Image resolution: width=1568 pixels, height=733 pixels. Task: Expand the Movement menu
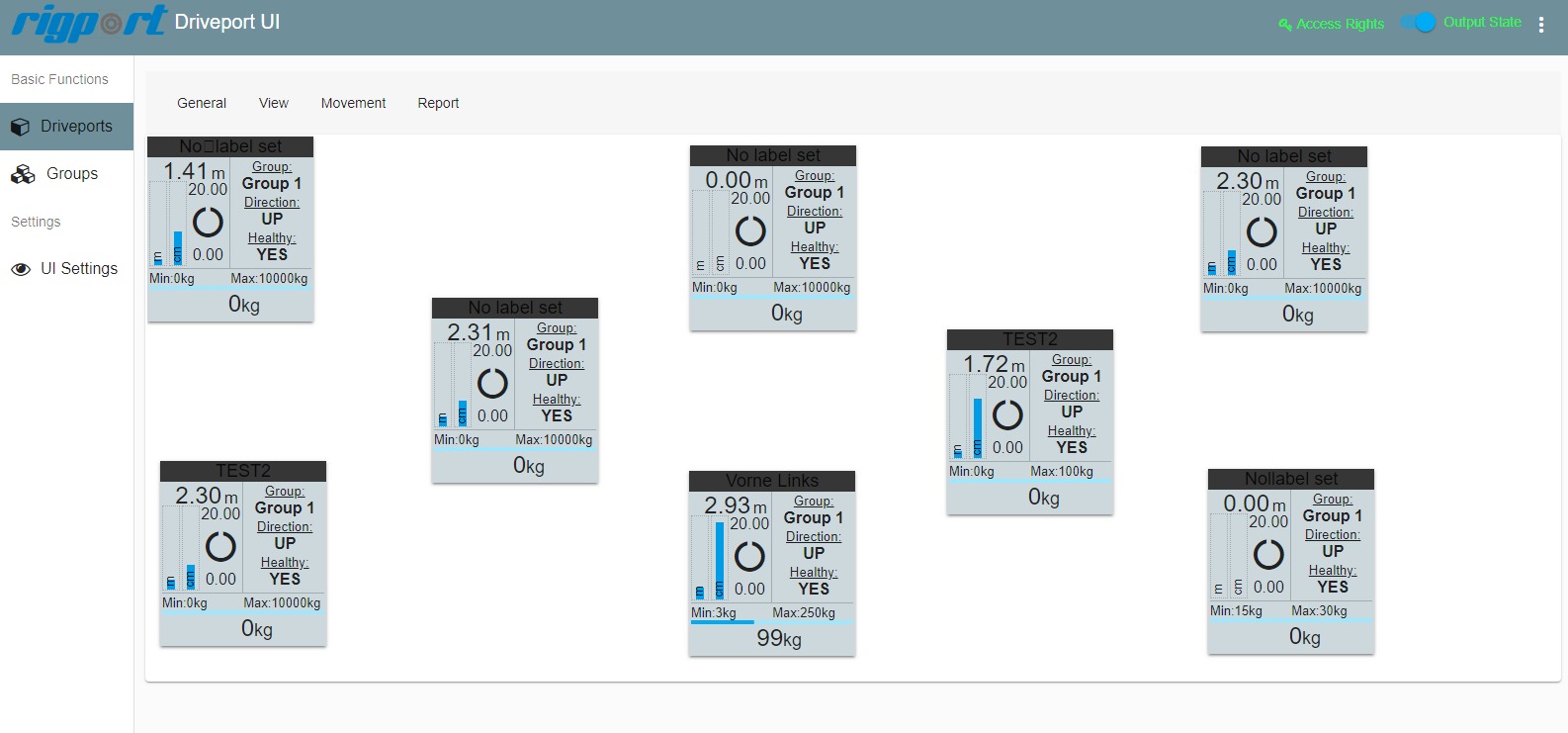coord(353,103)
